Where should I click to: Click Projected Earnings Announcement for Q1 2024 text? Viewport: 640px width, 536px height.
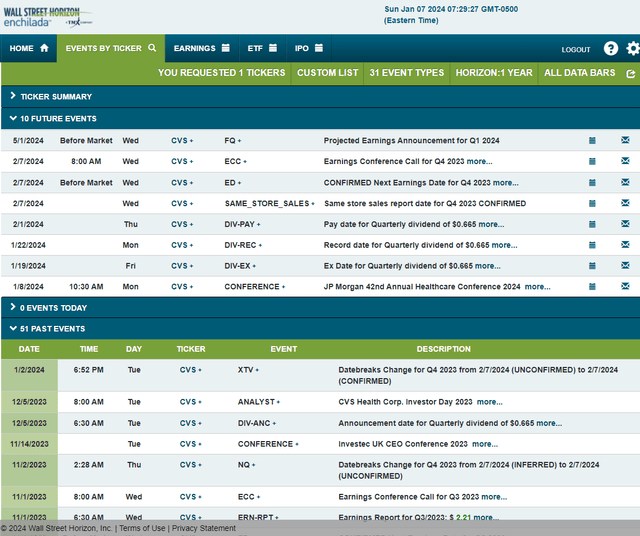411,140
